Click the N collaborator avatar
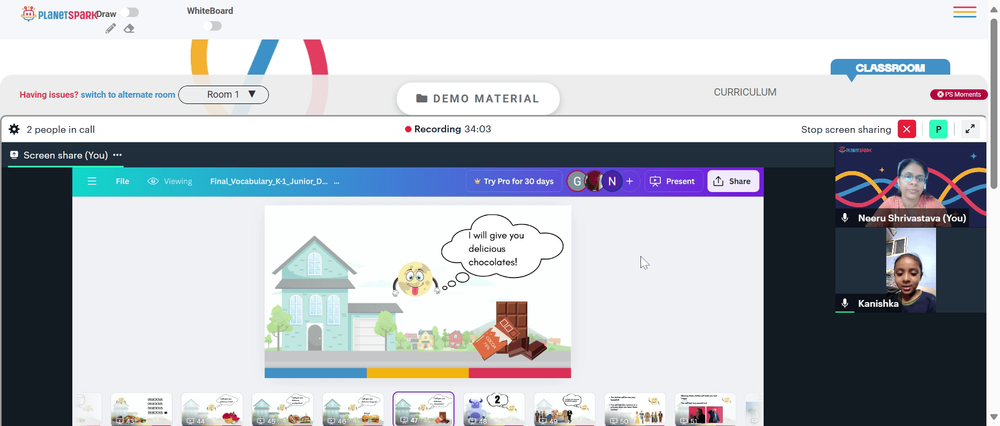 point(612,181)
